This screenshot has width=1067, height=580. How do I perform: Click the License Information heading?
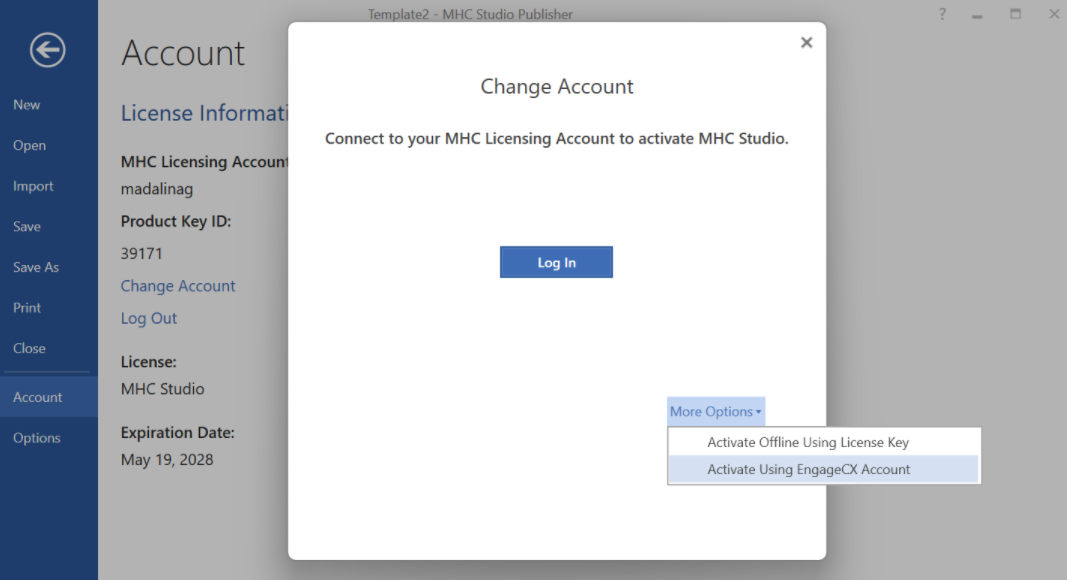[204, 112]
